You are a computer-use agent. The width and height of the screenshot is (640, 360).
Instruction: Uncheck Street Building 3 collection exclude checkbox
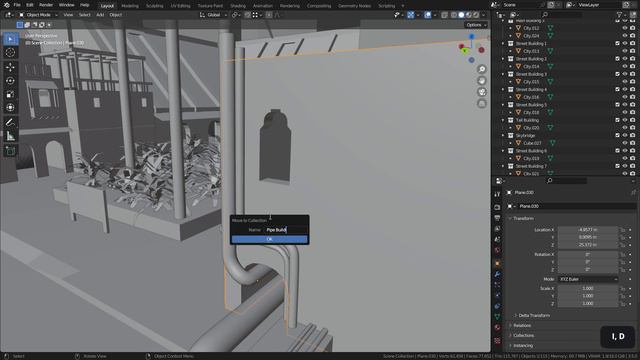[x=617, y=74]
